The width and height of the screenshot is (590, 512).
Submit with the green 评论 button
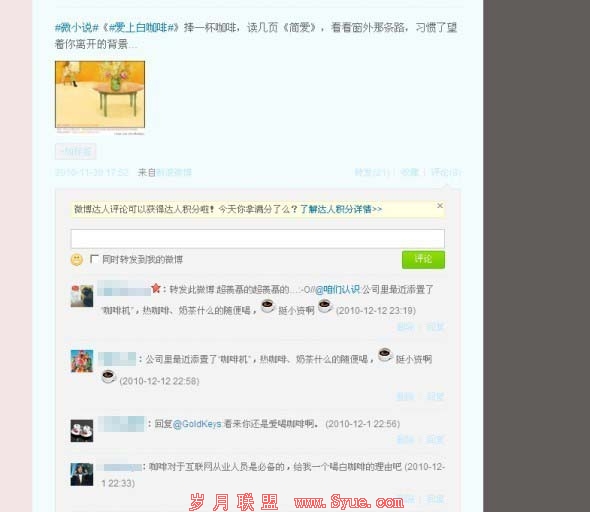pyautogui.click(x=423, y=260)
